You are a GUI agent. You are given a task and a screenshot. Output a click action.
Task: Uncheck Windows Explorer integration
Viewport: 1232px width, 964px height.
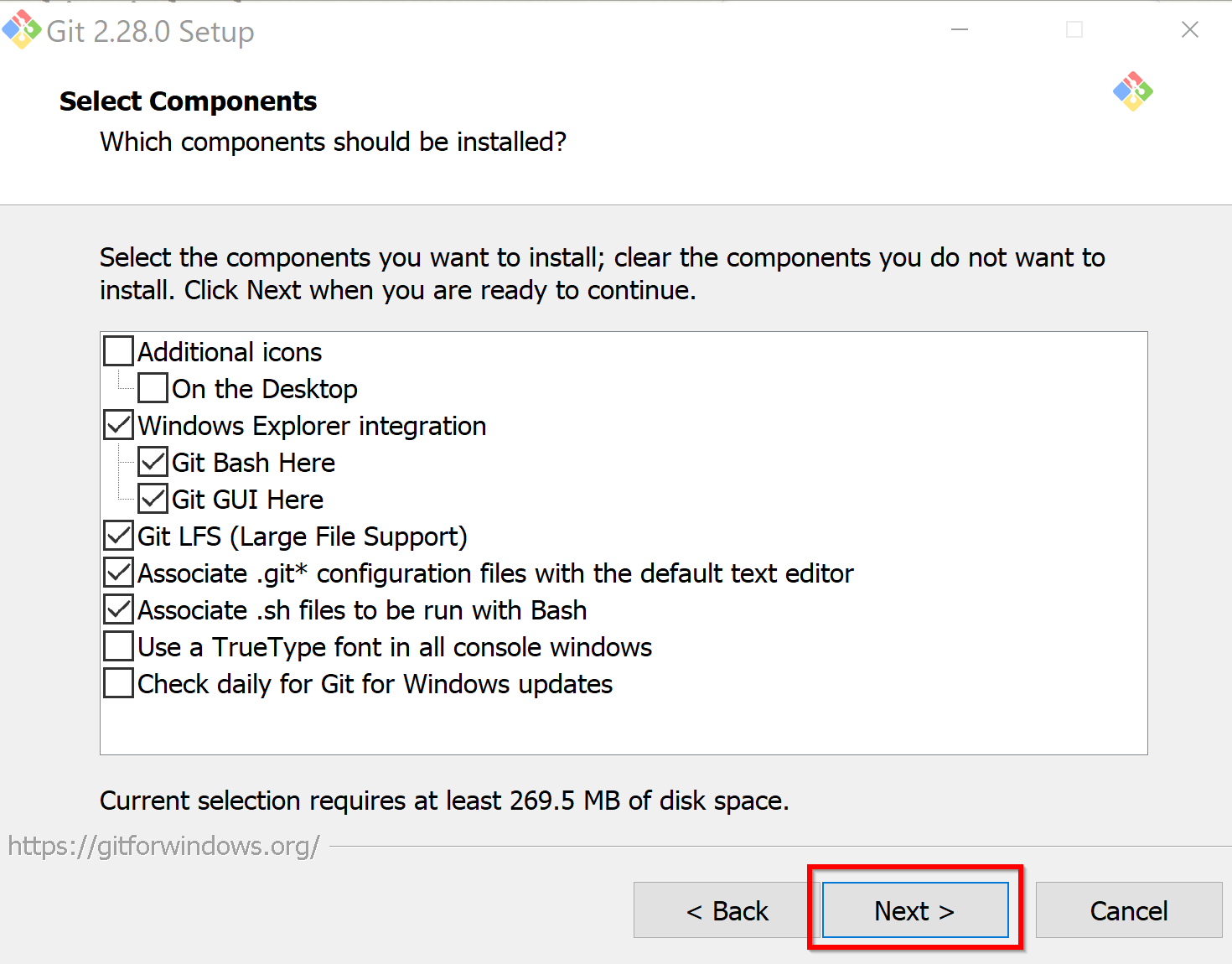[119, 425]
